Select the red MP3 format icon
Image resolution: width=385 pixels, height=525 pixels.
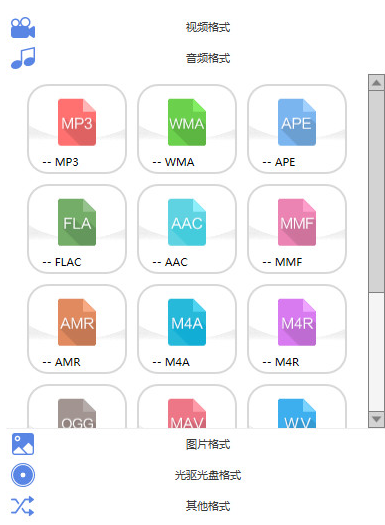click(x=77, y=122)
